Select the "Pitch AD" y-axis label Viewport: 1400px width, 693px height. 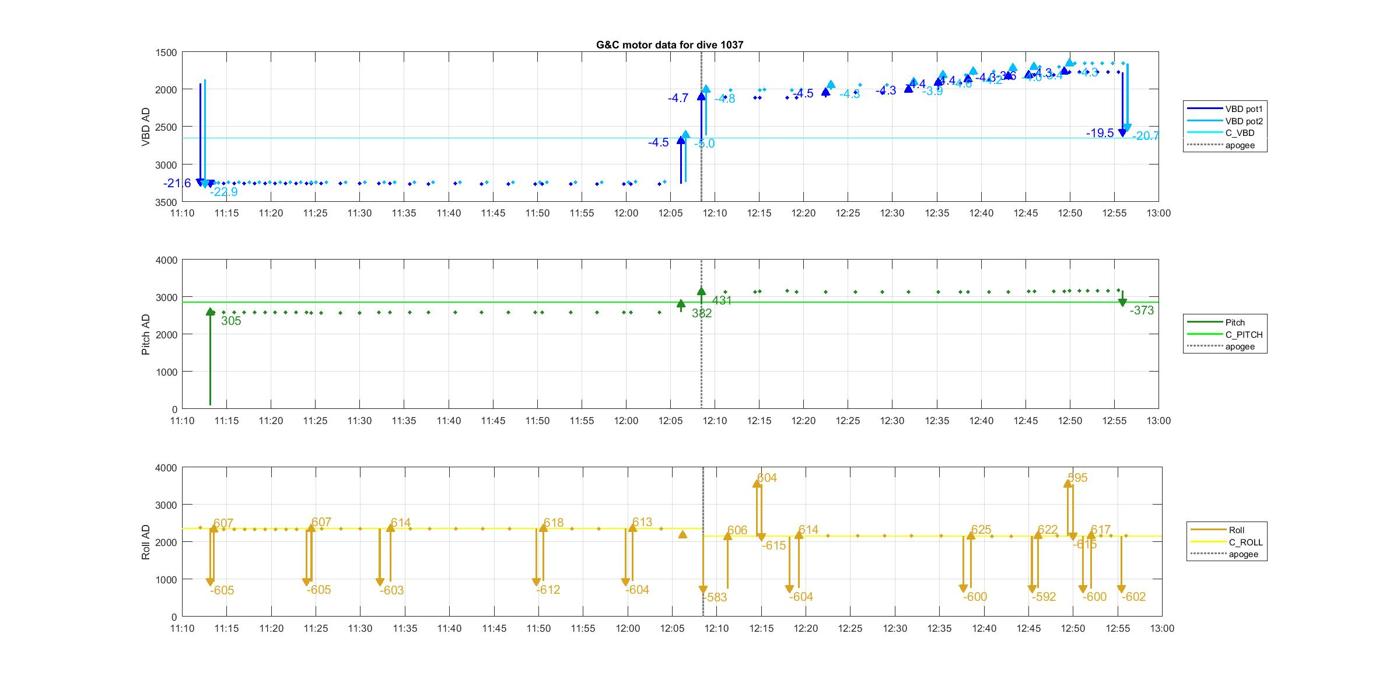coord(146,334)
